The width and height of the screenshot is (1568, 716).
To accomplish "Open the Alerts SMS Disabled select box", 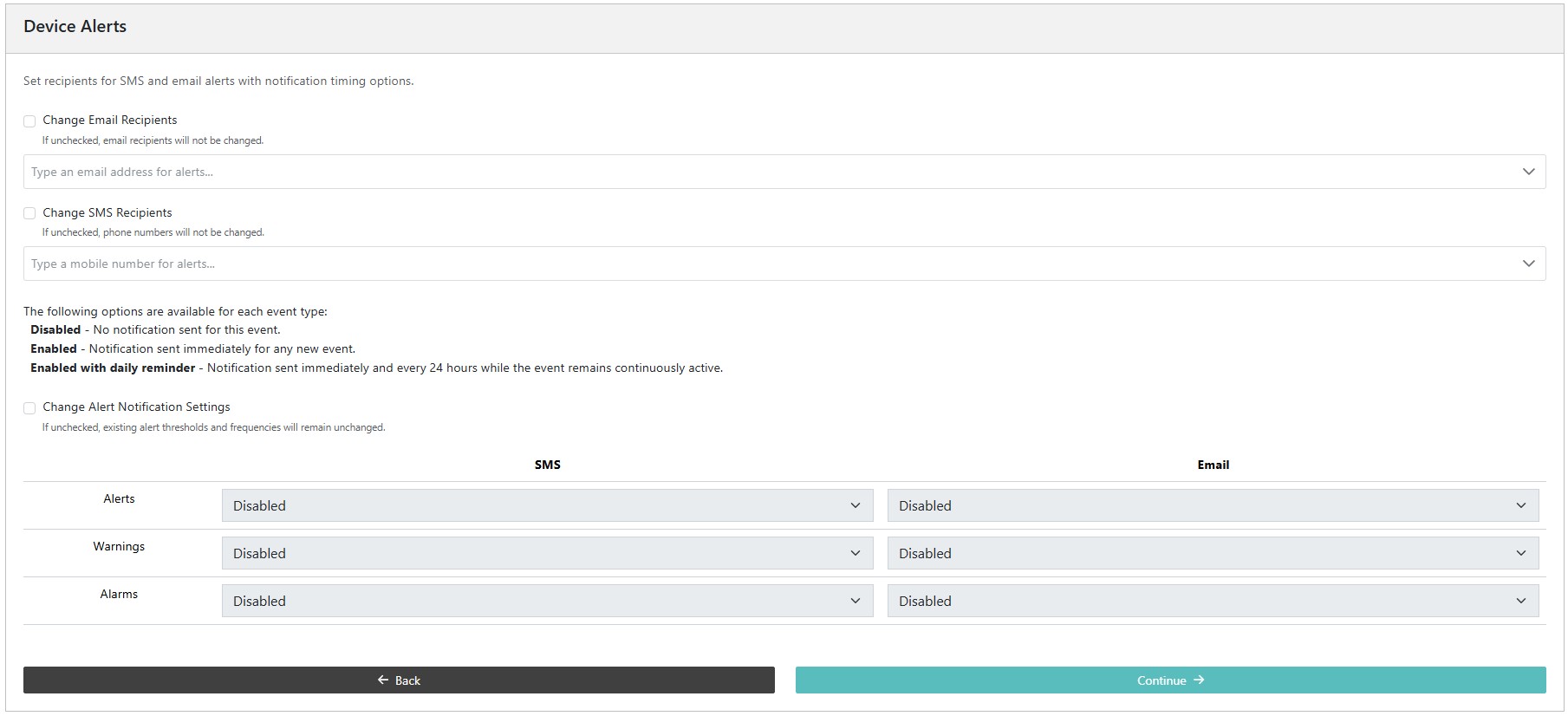I will 546,505.
